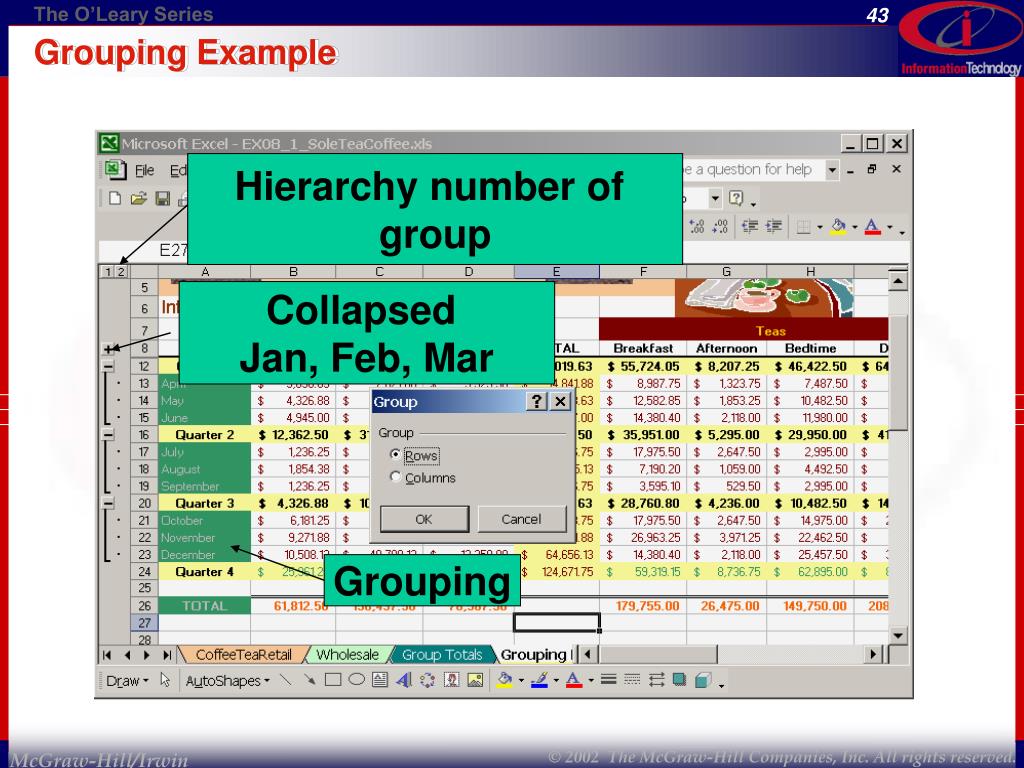Click Line Style icon
1024x768 pixels.
tap(609, 680)
